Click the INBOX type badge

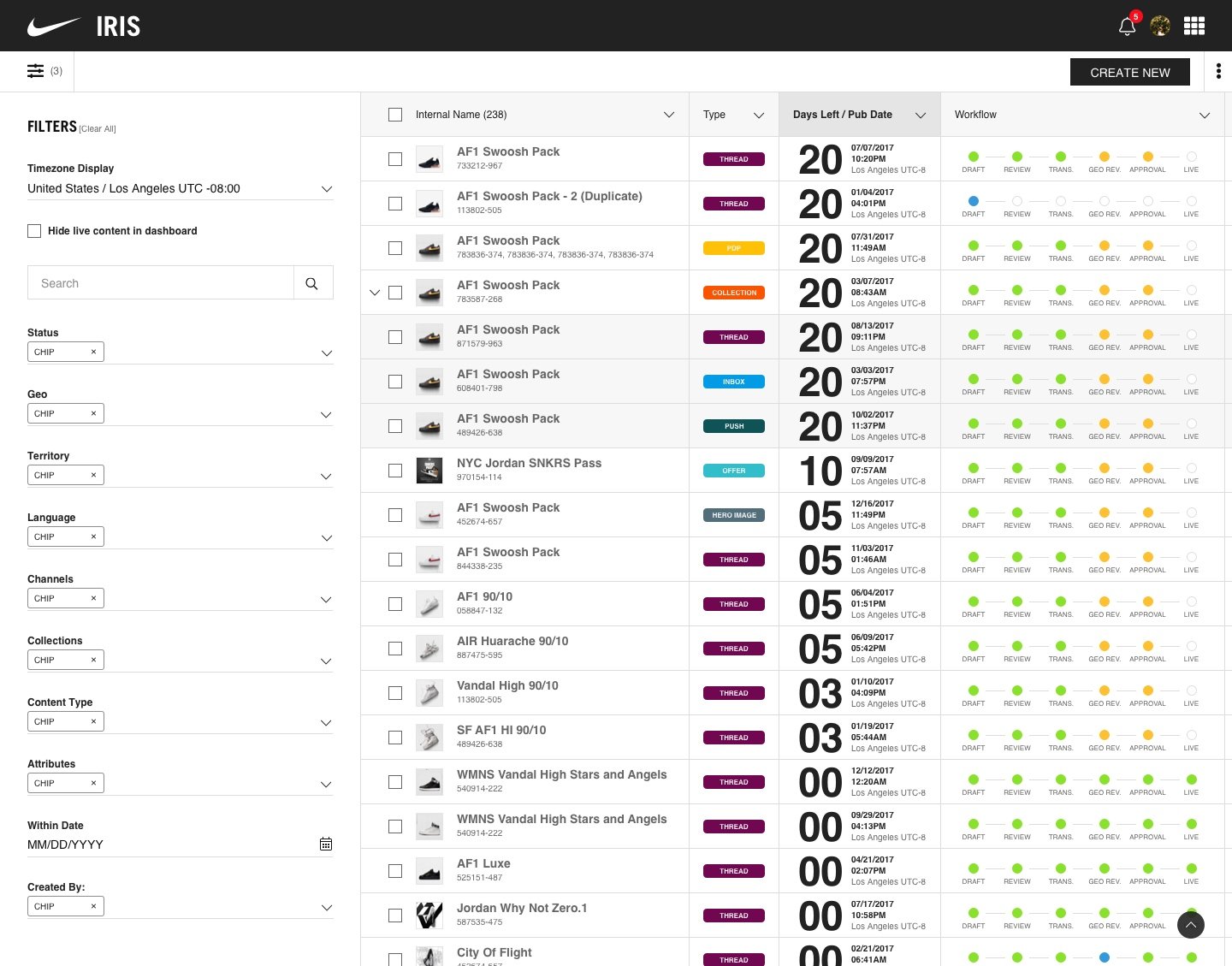(x=734, y=382)
